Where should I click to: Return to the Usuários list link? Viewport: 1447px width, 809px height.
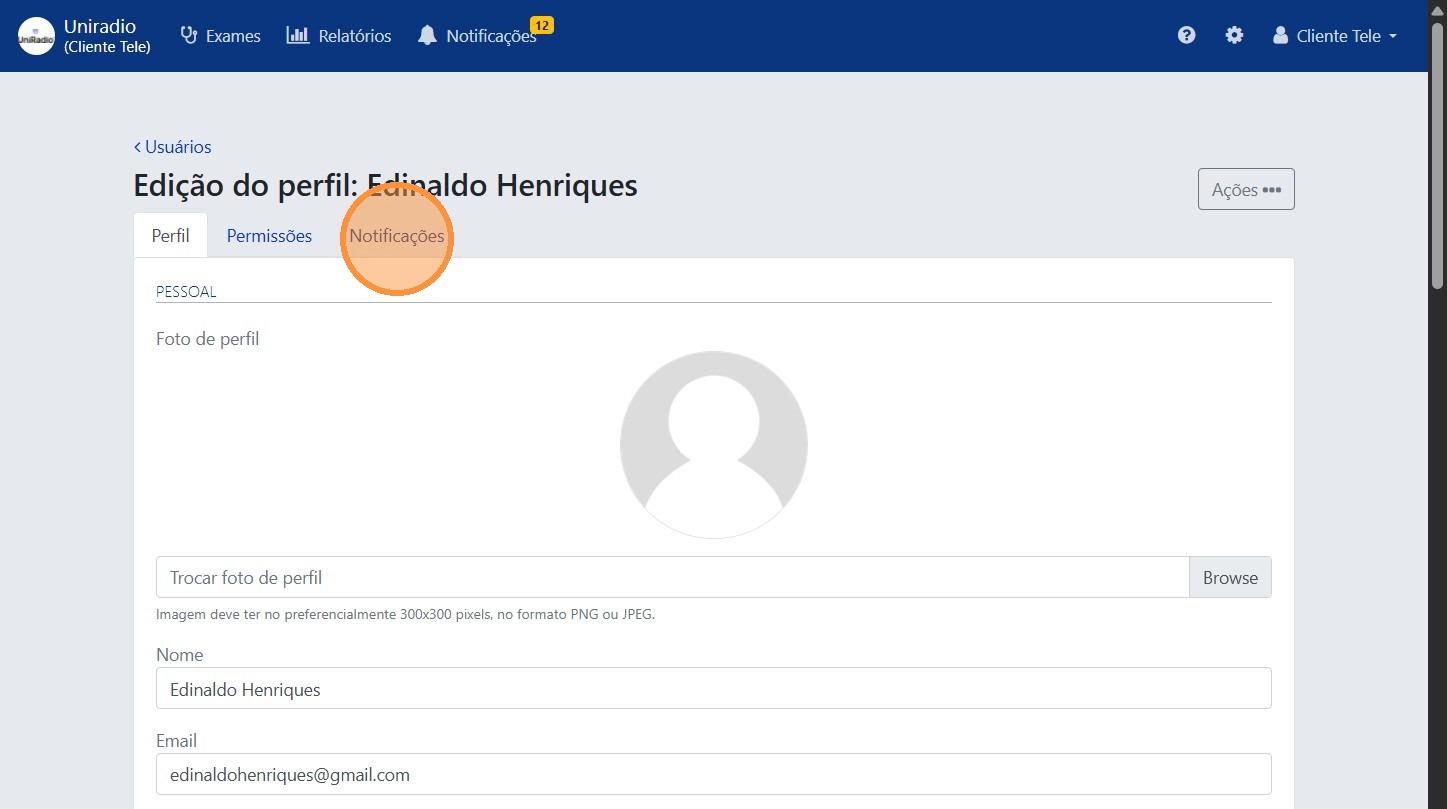coord(177,146)
